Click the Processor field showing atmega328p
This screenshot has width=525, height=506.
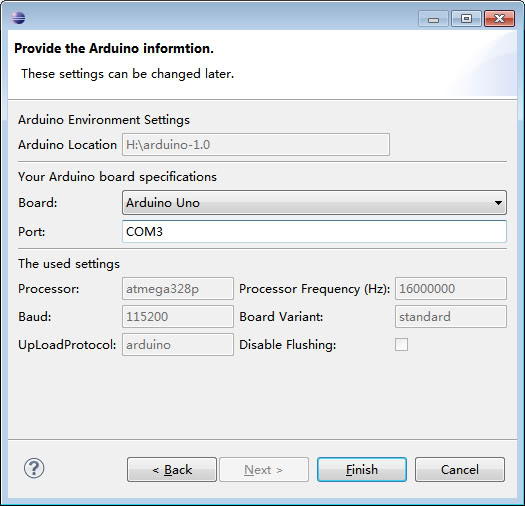tap(178, 288)
